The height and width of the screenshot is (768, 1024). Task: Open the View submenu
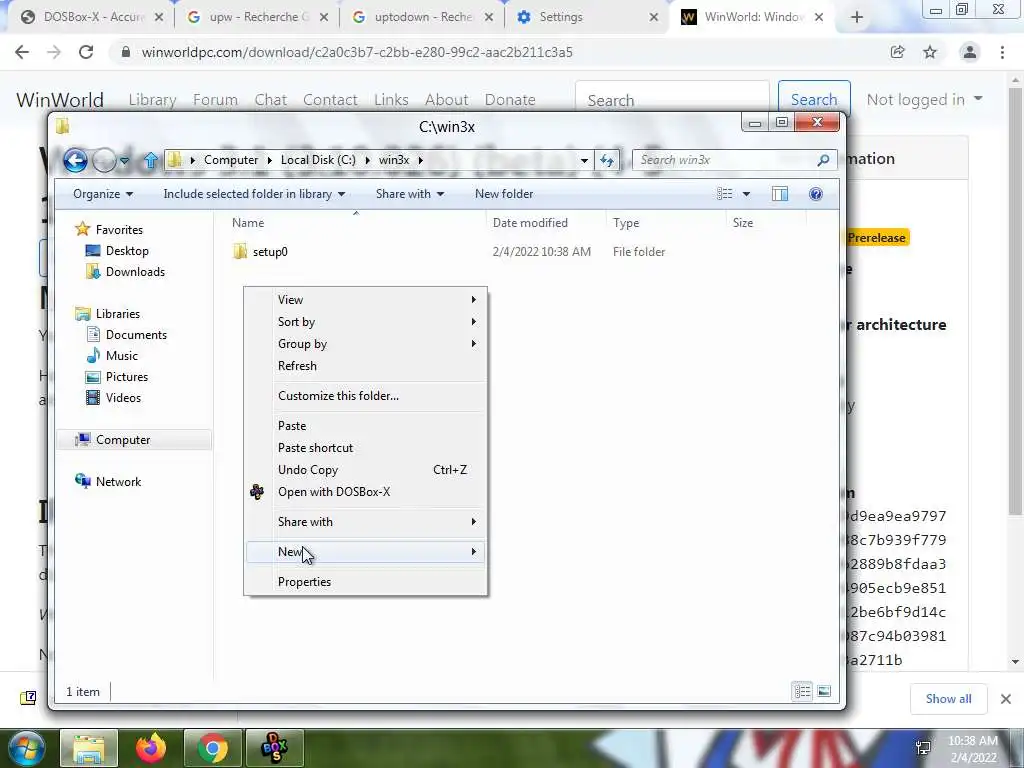click(x=366, y=300)
